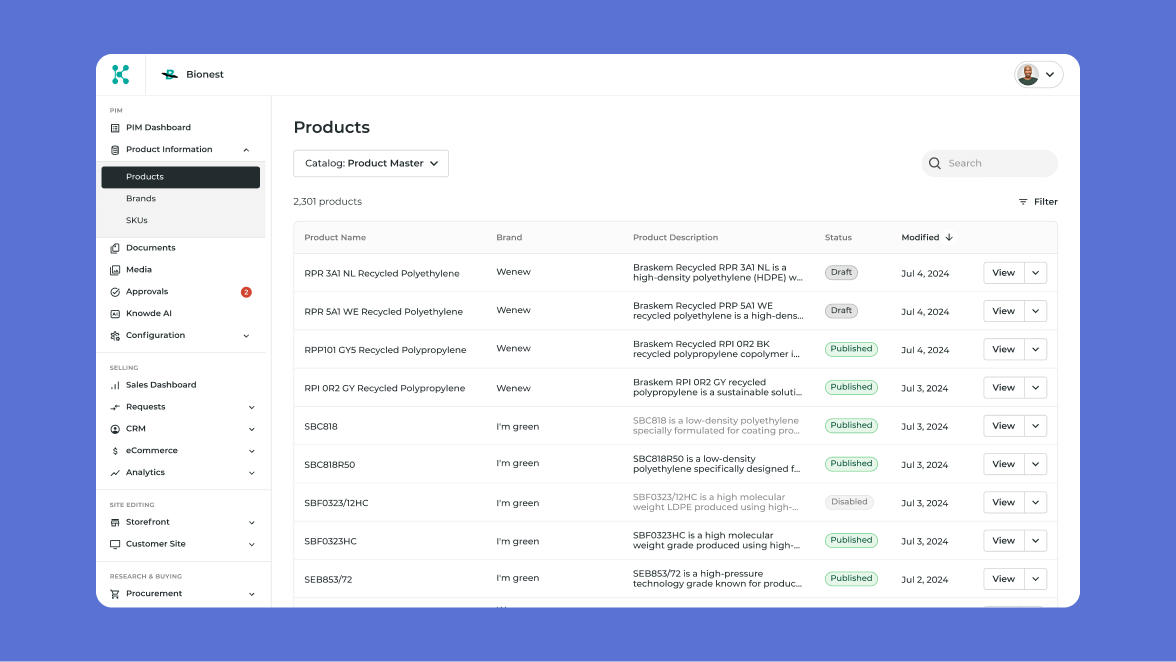Launch Knowde AI from the sidebar
The height and width of the screenshot is (662, 1176).
click(x=148, y=314)
